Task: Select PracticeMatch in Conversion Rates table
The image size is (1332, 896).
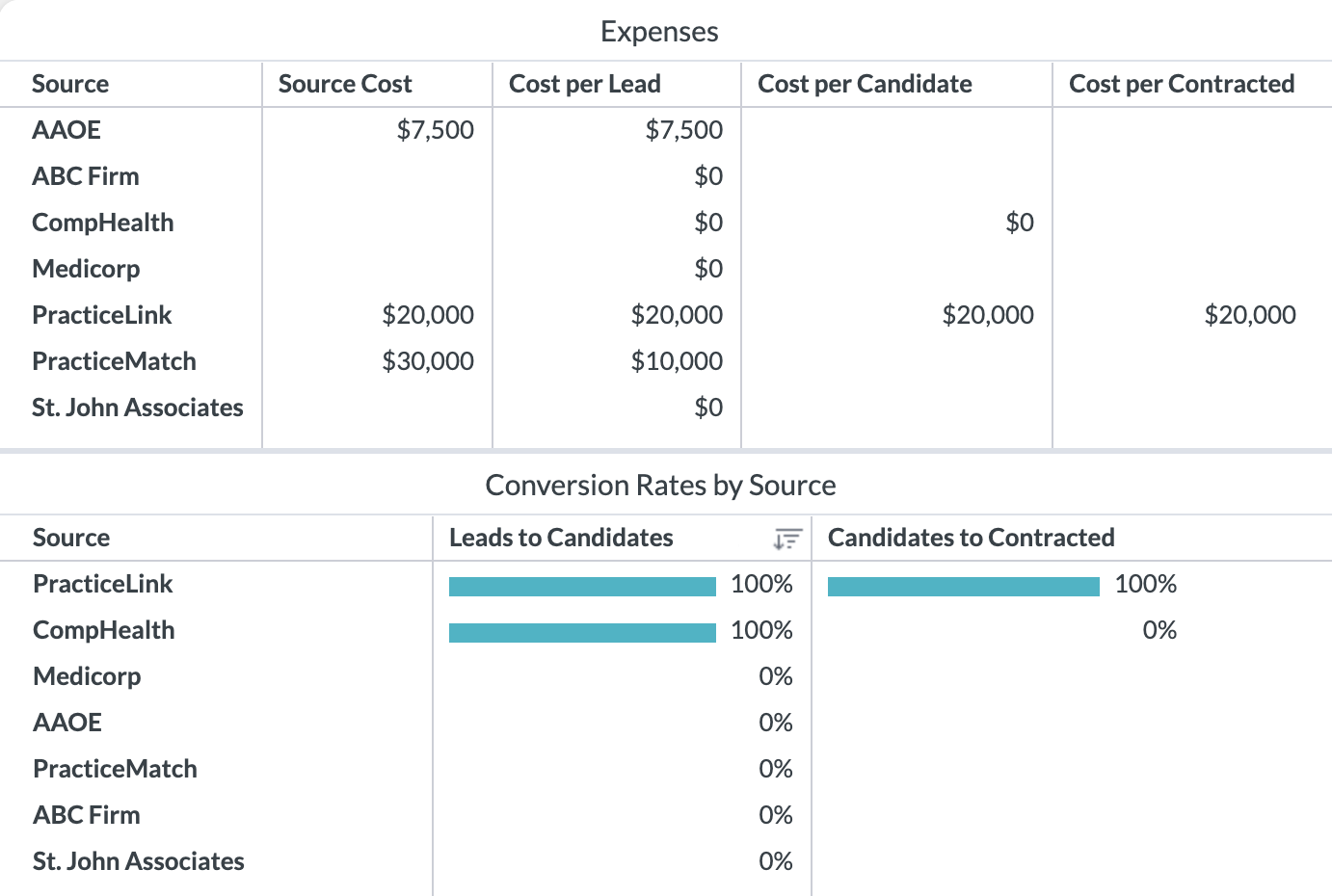Action: pos(115,769)
